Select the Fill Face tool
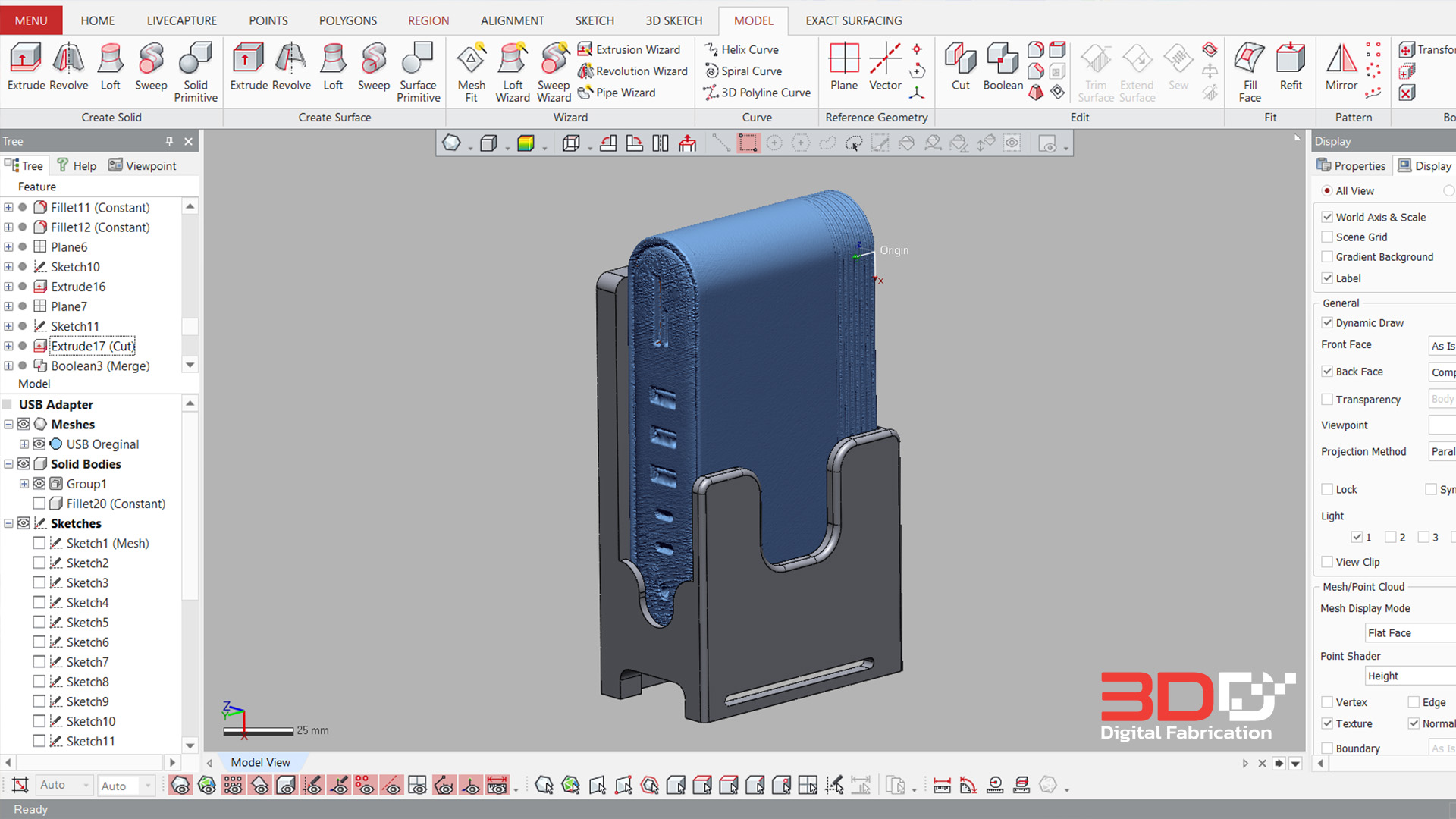The height and width of the screenshot is (819, 1456). pos(1250,72)
